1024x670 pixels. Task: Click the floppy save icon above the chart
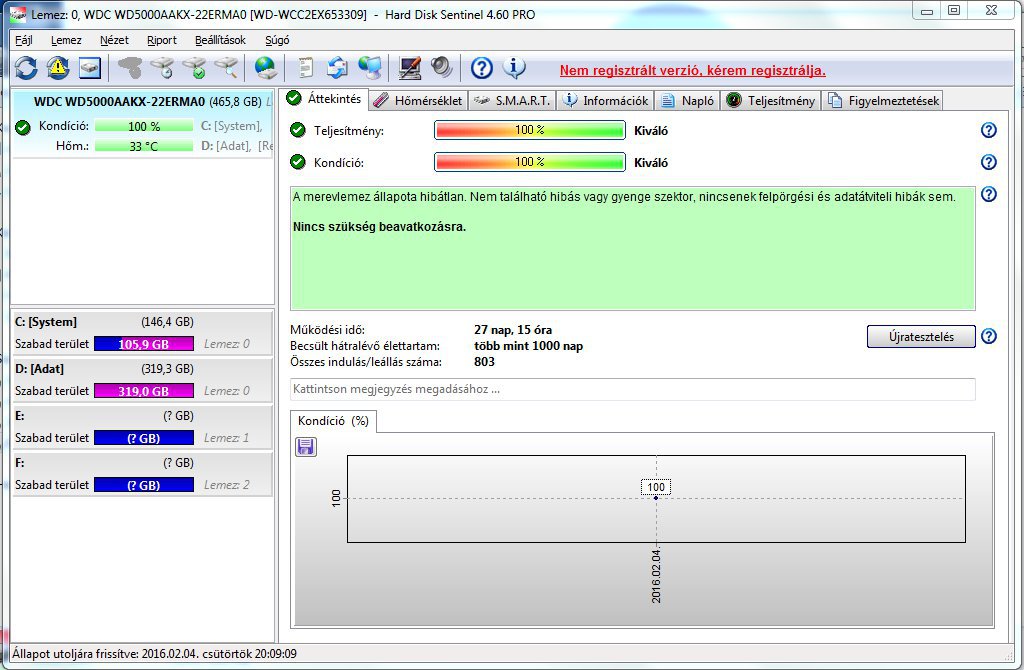point(306,447)
